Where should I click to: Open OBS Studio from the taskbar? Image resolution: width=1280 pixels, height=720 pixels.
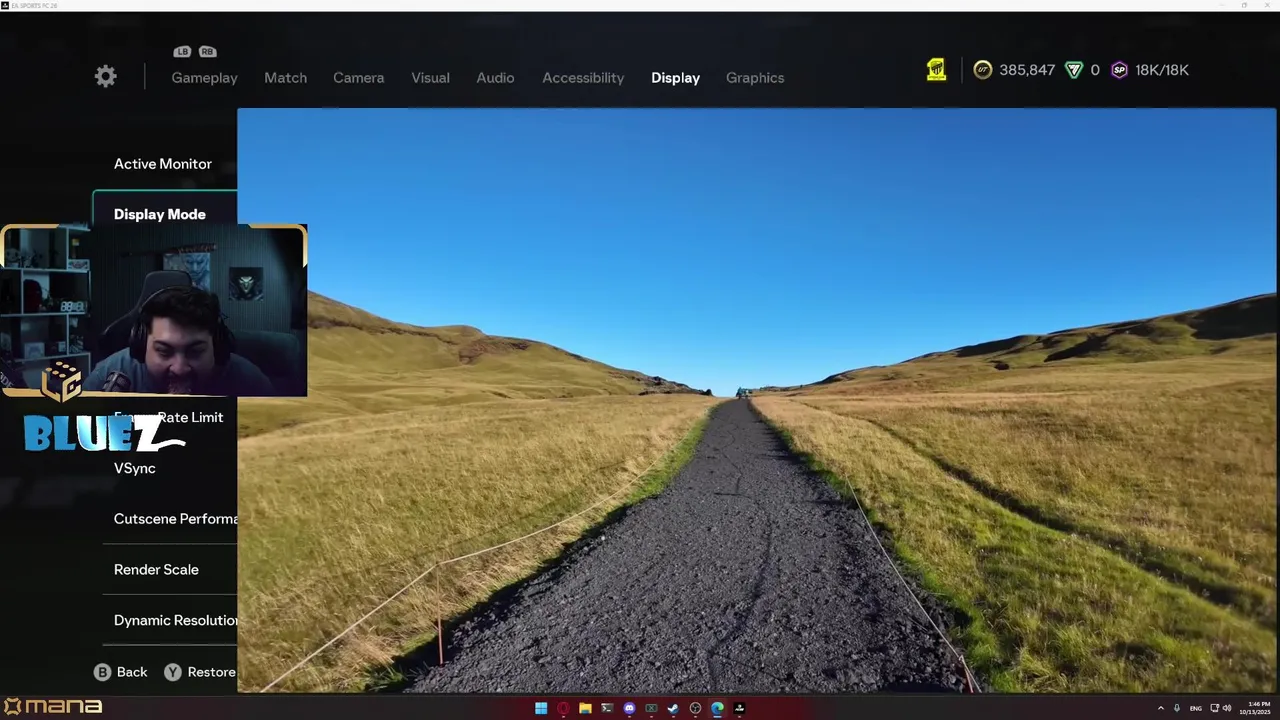coord(695,708)
